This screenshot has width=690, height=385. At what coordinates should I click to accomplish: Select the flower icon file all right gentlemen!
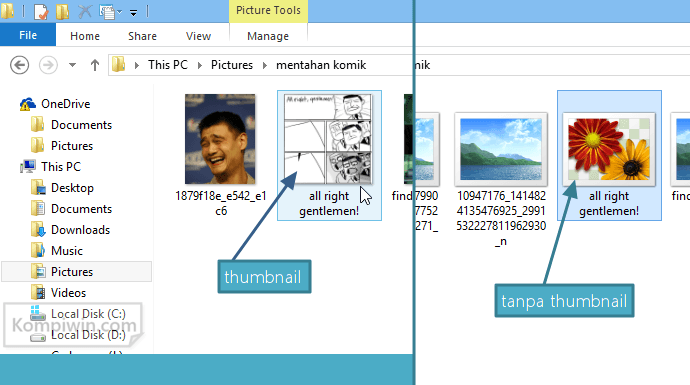(609, 149)
